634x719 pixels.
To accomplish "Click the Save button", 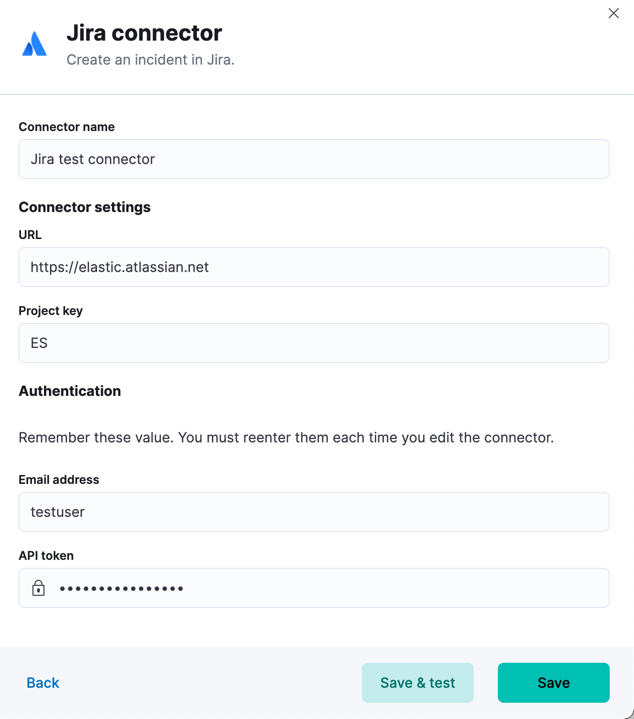I will tap(553, 683).
